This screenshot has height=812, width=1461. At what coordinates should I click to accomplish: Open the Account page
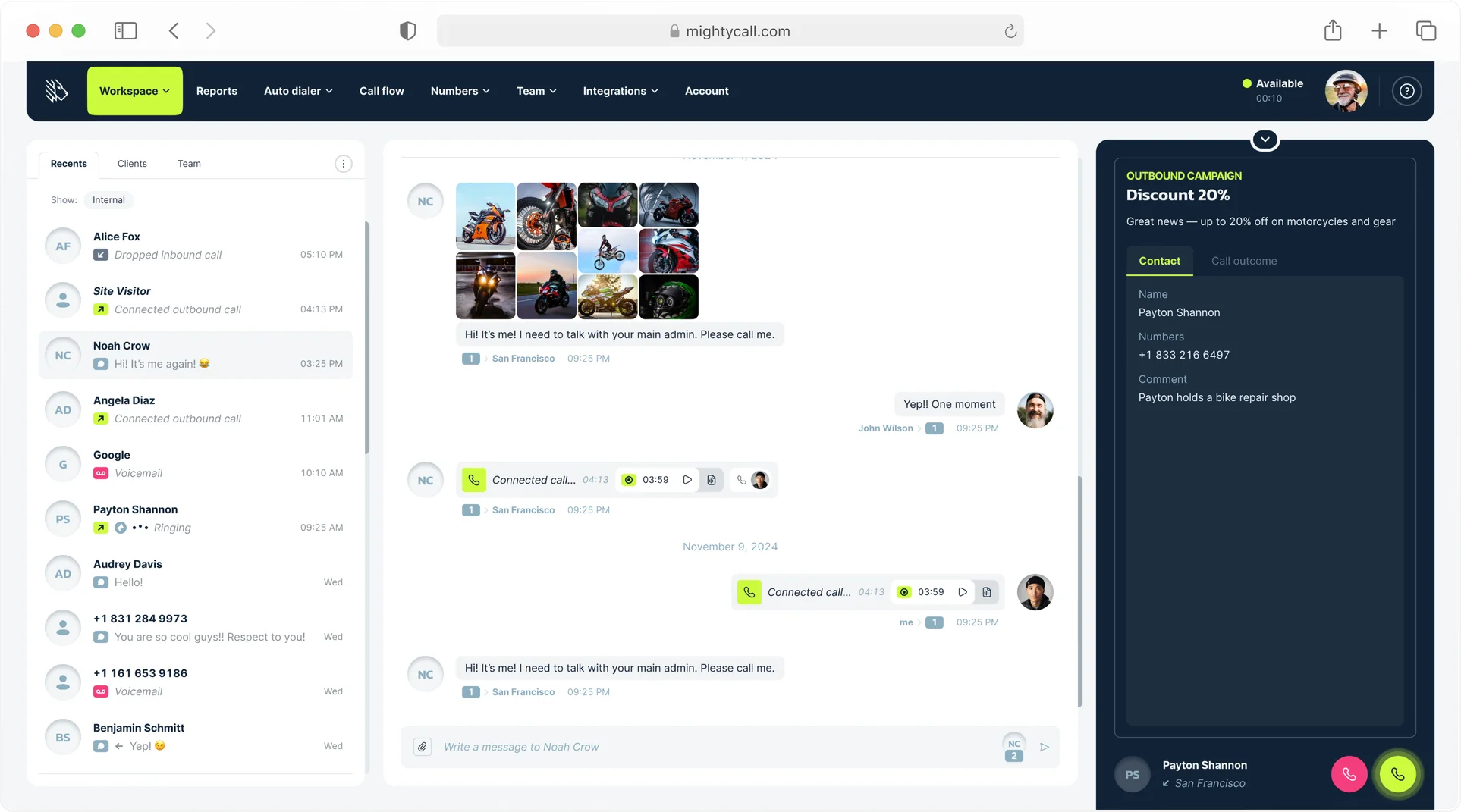pos(706,91)
